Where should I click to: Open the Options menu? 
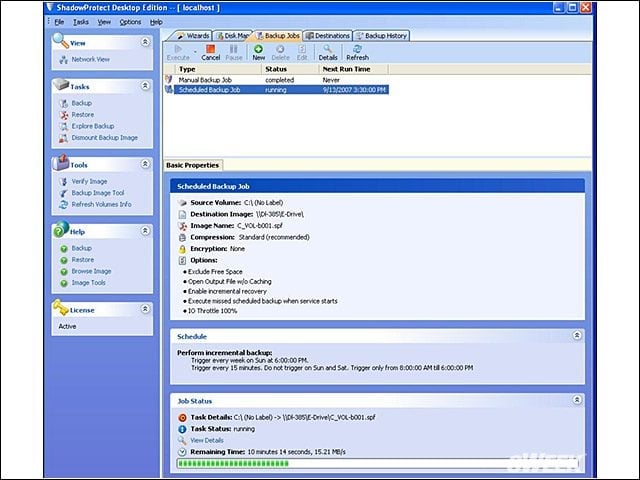coord(130,22)
